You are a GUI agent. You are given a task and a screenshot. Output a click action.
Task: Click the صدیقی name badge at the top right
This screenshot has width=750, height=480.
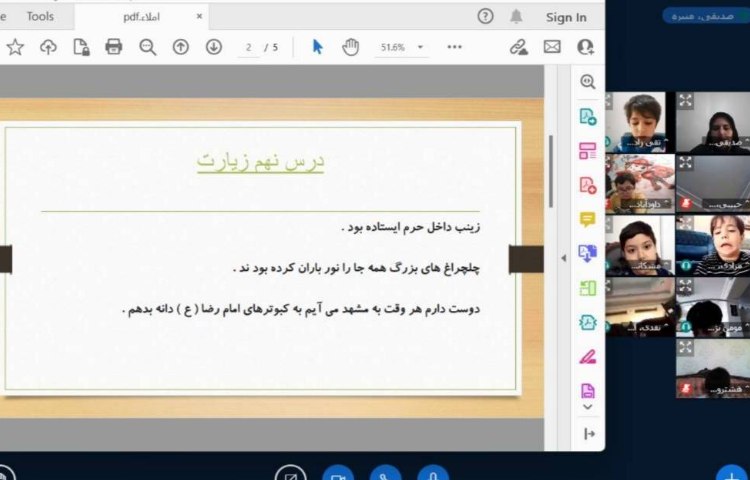pyautogui.click(x=707, y=16)
